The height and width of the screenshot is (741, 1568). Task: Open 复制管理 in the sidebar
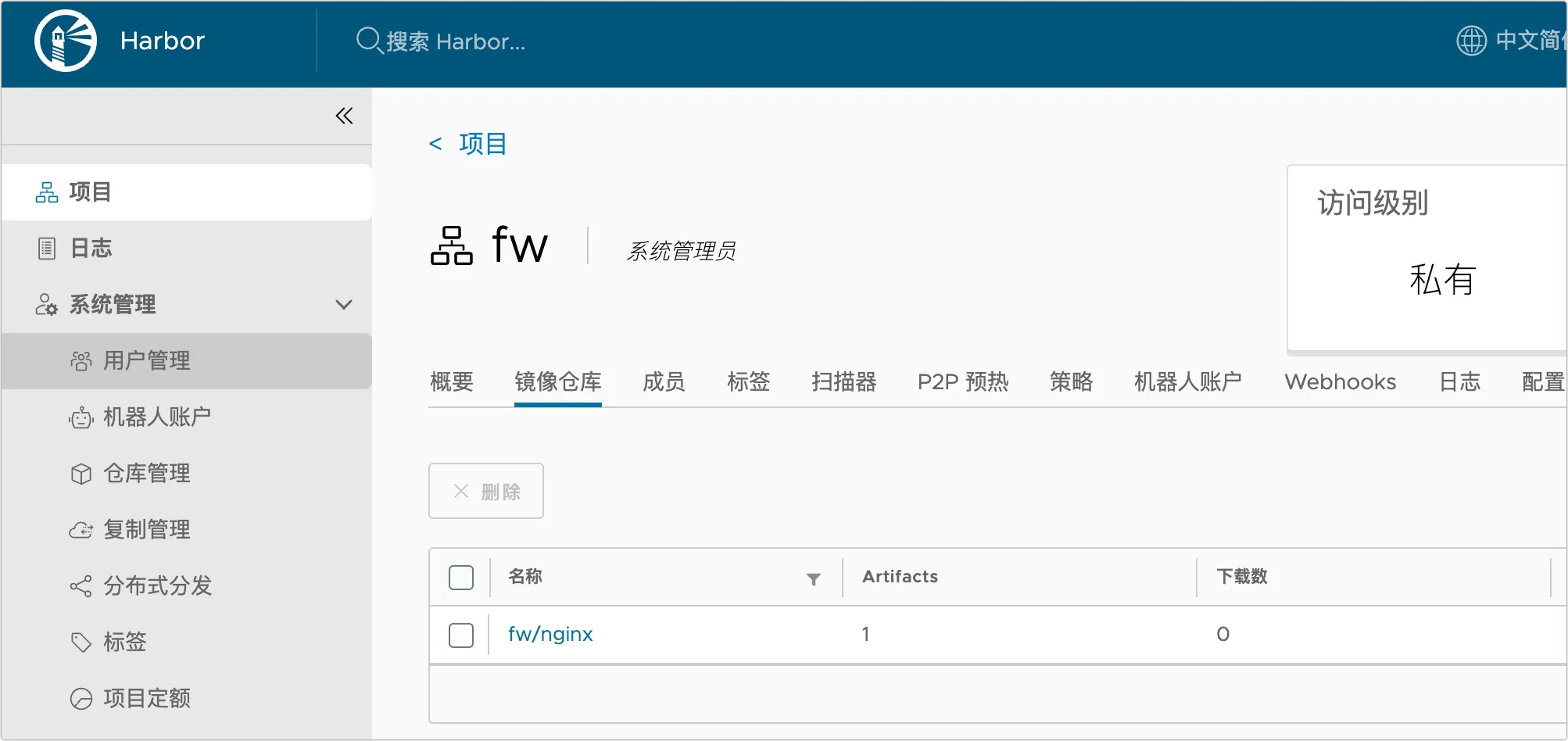(x=186, y=530)
